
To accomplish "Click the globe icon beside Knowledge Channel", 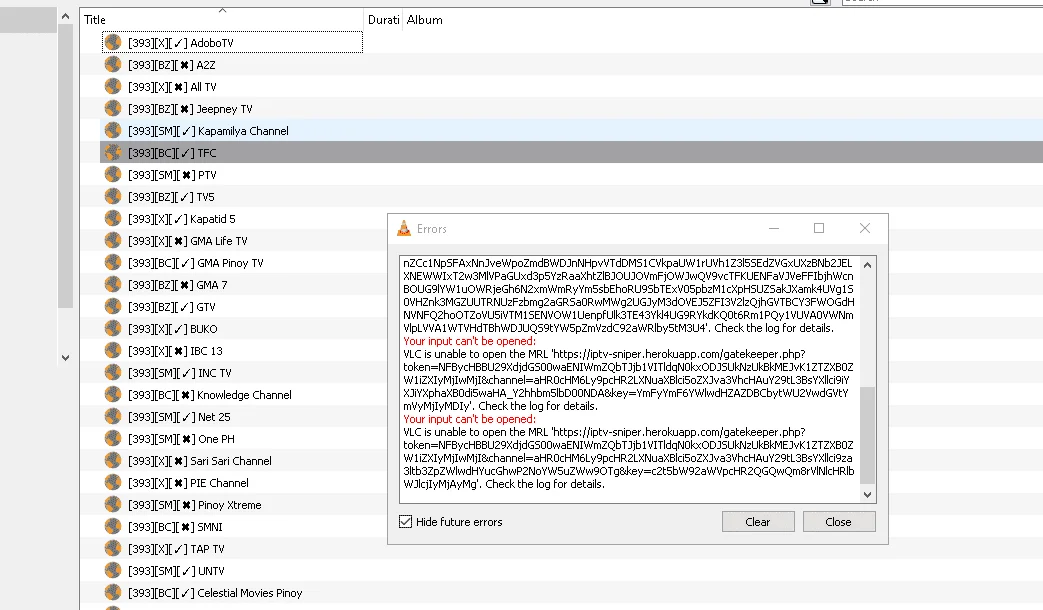I will [113, 394].
